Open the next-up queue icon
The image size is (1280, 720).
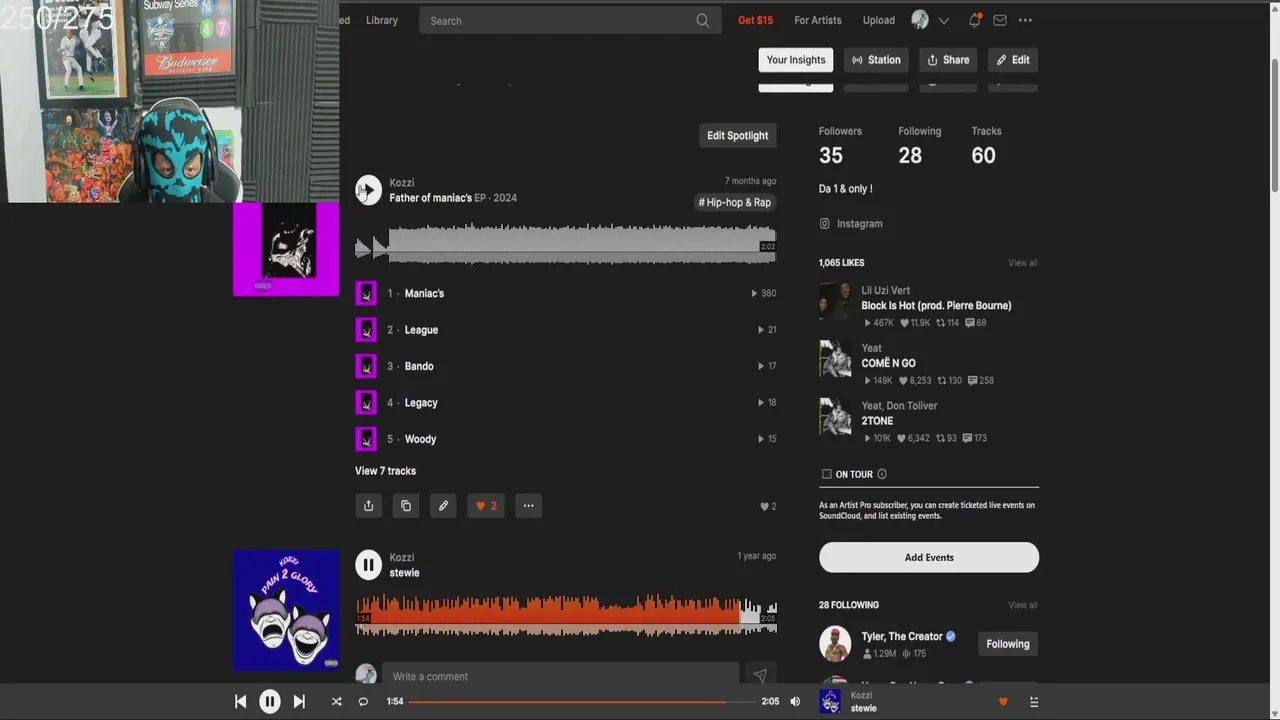coord(1034,702)
